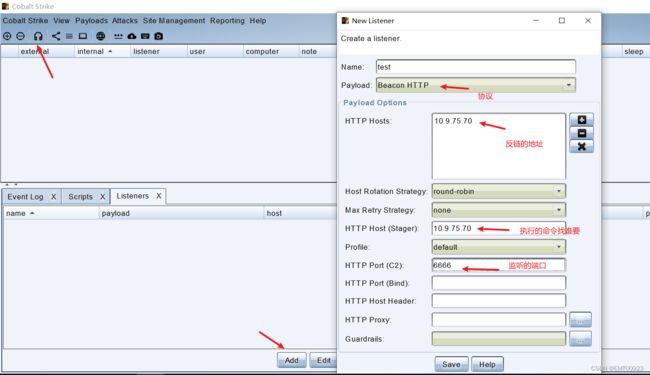
Task: Minimize the New Listener dialog
Action: [x=536, y=20]
